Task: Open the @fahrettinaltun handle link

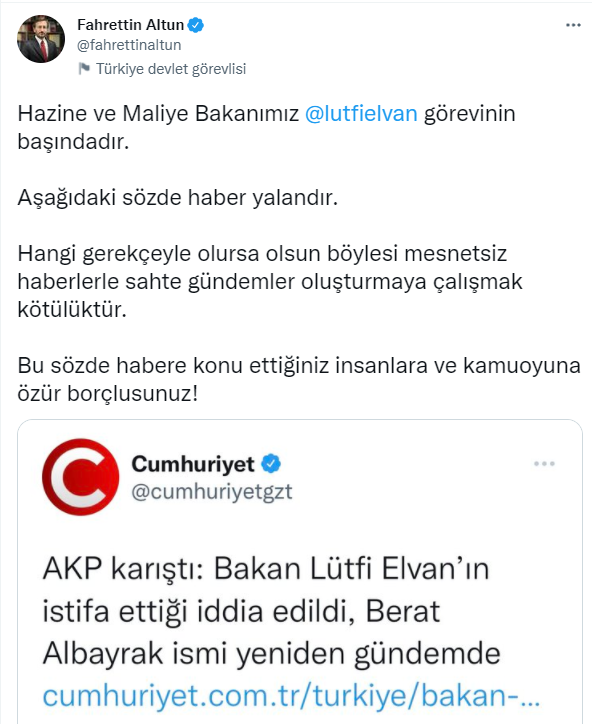Action: [129, 45]
